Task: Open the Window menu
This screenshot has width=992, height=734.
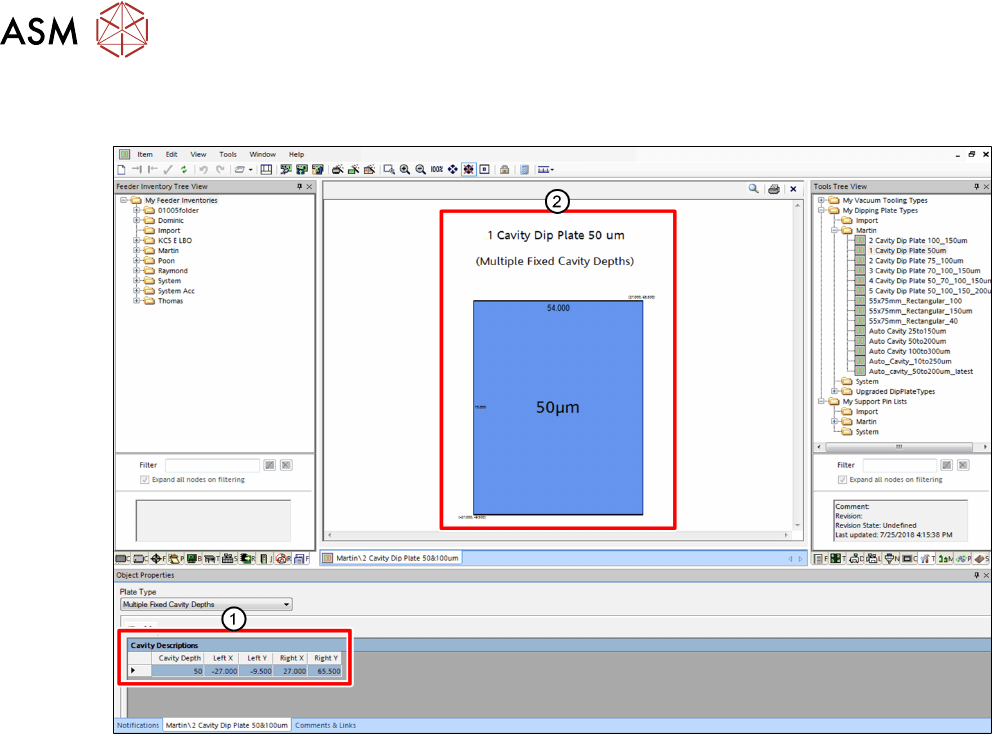Action: pyautogui.click(x=263, y=154)
